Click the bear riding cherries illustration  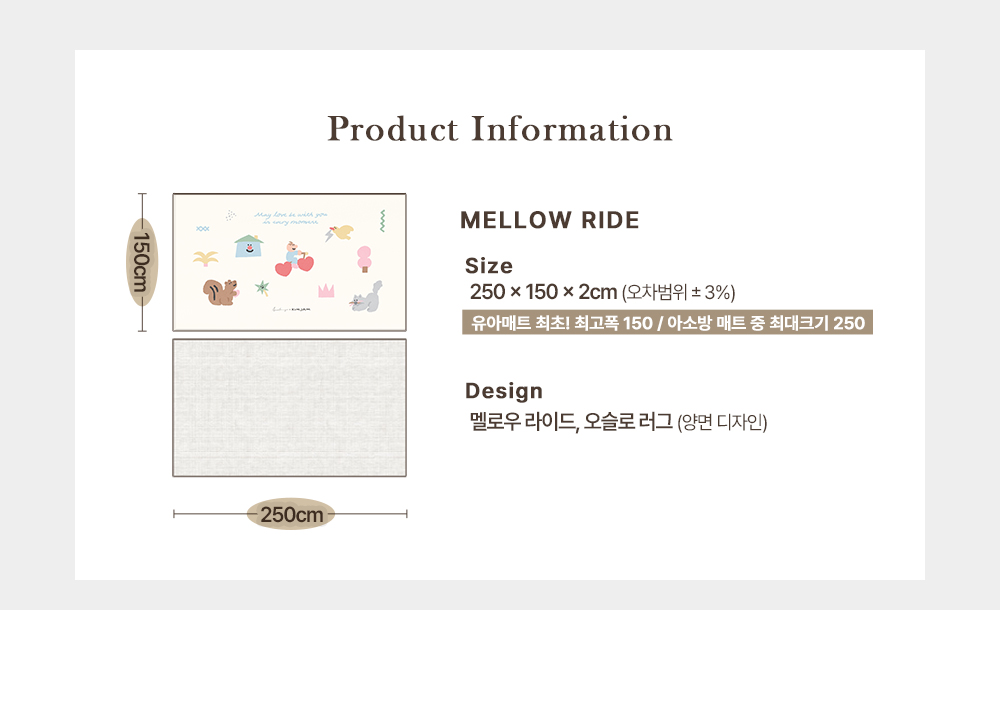(x=295, y=258)
